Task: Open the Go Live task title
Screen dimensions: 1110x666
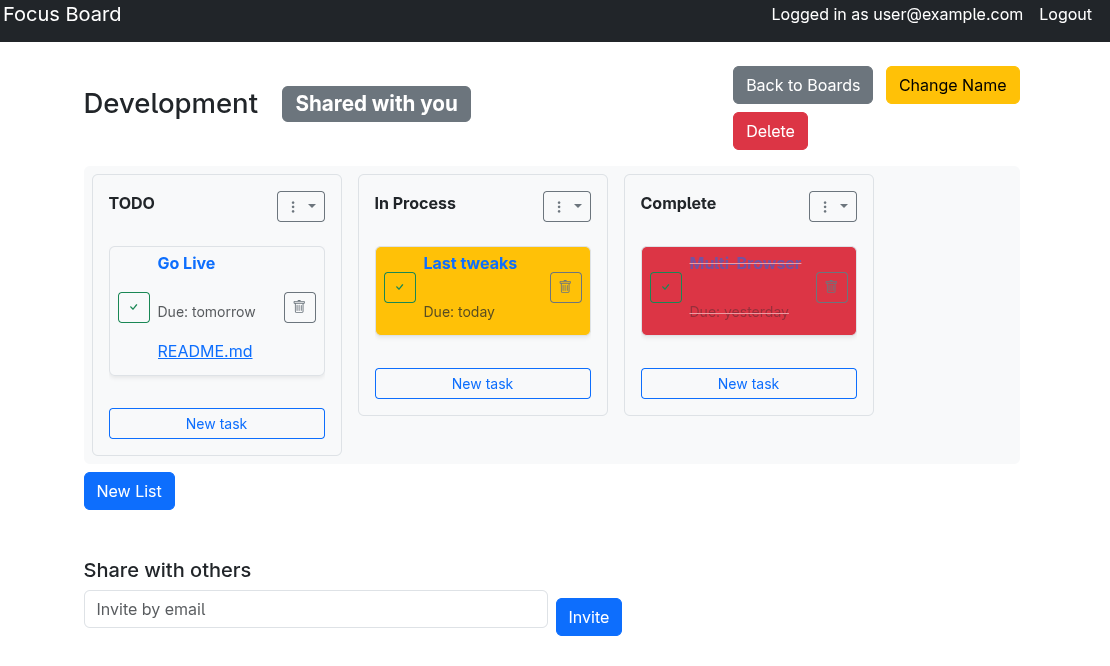Action: (186, 263)
